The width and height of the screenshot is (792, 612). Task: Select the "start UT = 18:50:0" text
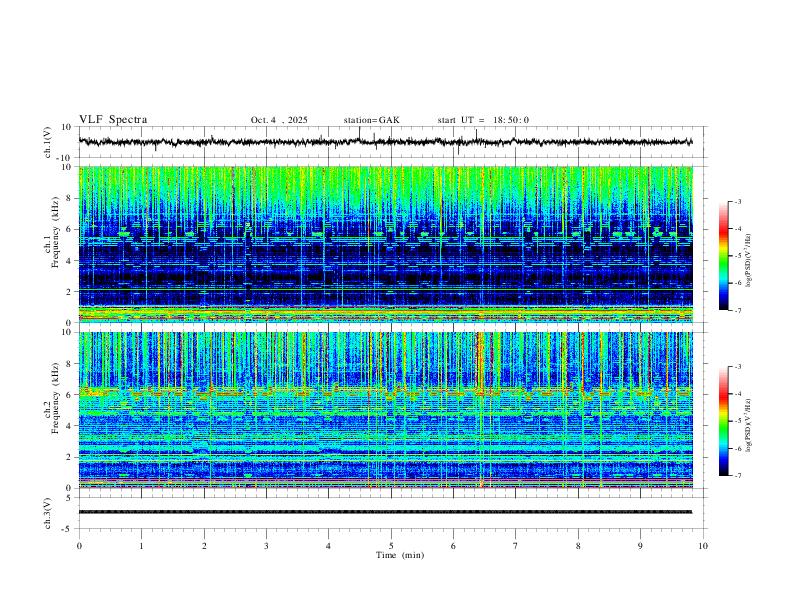483,120
